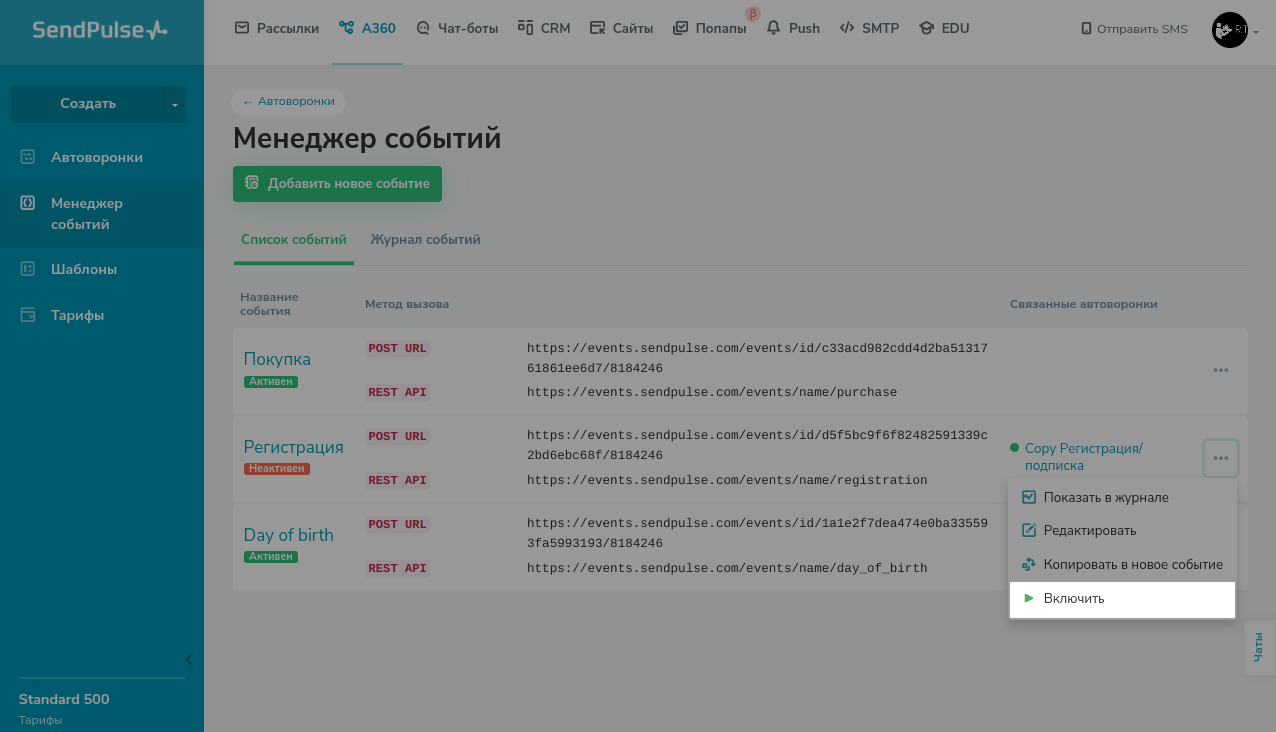This screenshot has height=732, width=1276.
Task: Open Тарифы in the sidebar
Action: point(77,315)
